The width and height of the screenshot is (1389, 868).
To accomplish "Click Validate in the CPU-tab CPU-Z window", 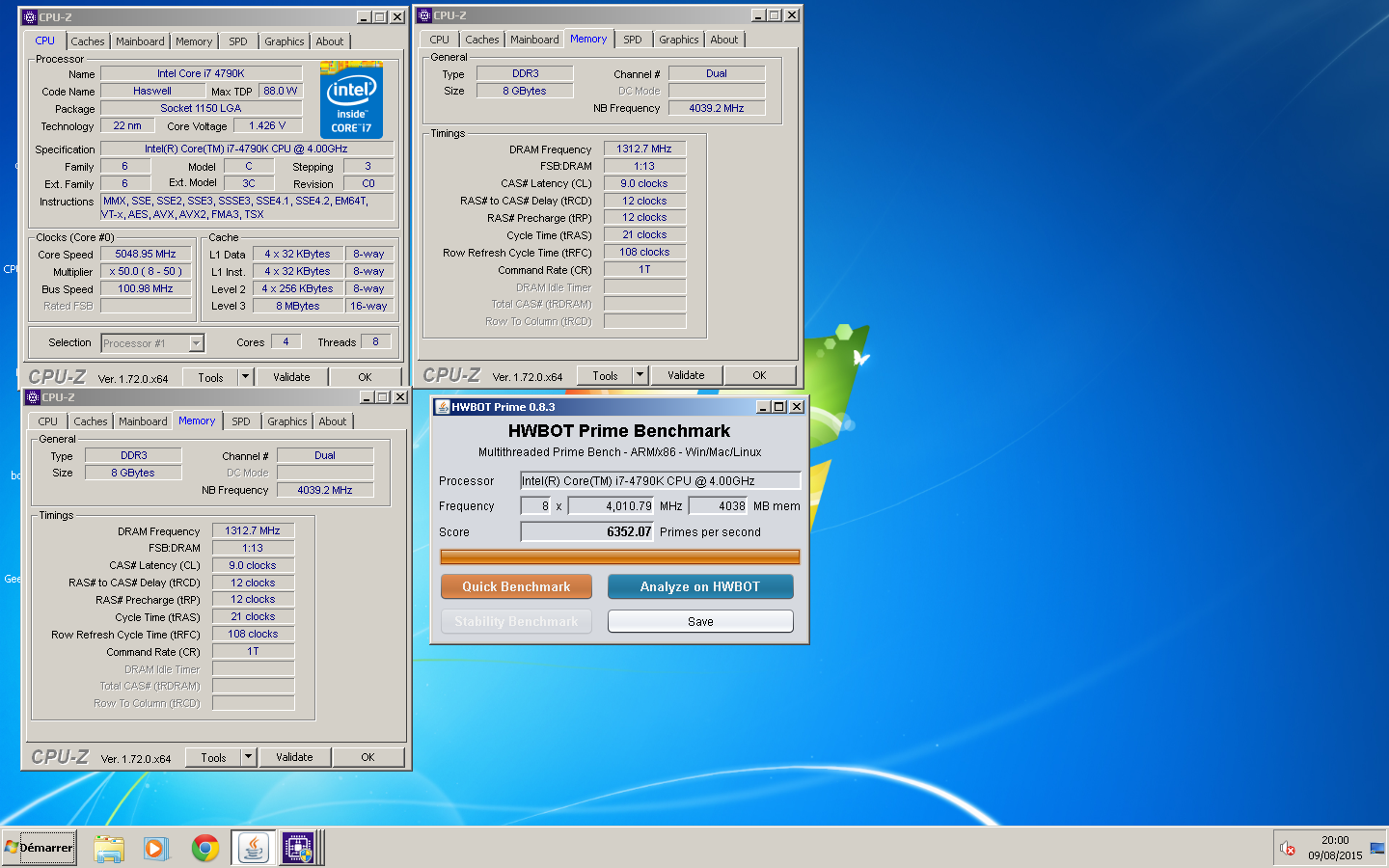I will tap(291, 377).
